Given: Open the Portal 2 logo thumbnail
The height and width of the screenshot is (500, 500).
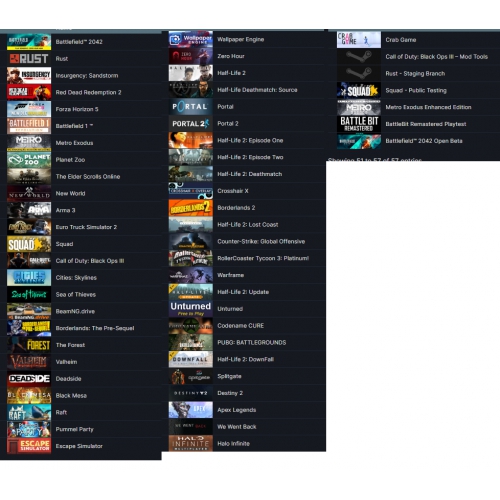Looking at the screenshot, I should pyautogui.click(x=191, y=124).
